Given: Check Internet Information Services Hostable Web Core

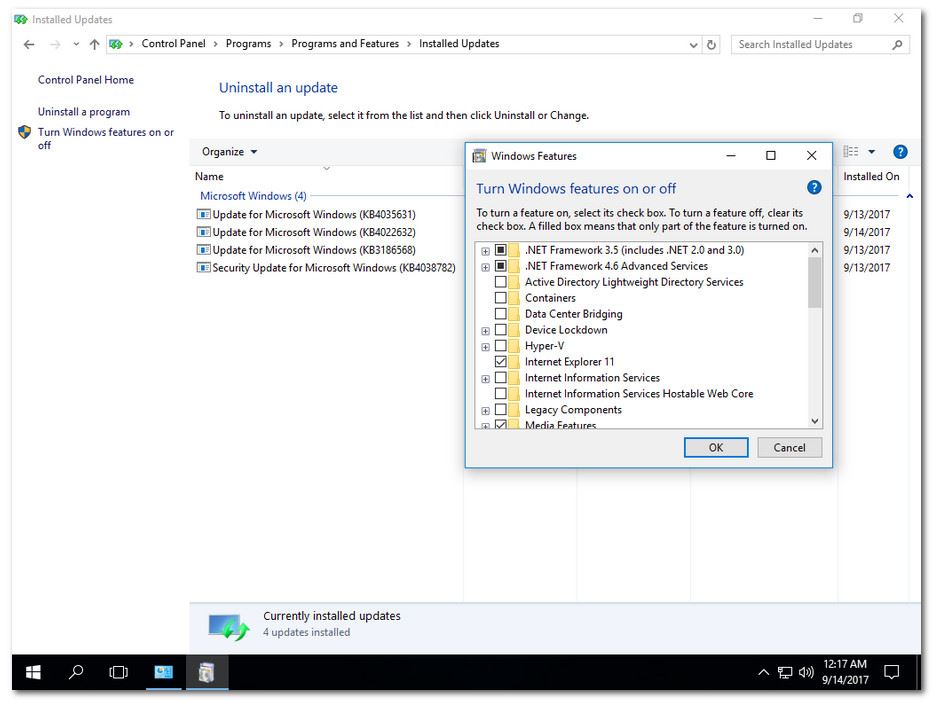Looking at the screenshot, I should point(501,393).
